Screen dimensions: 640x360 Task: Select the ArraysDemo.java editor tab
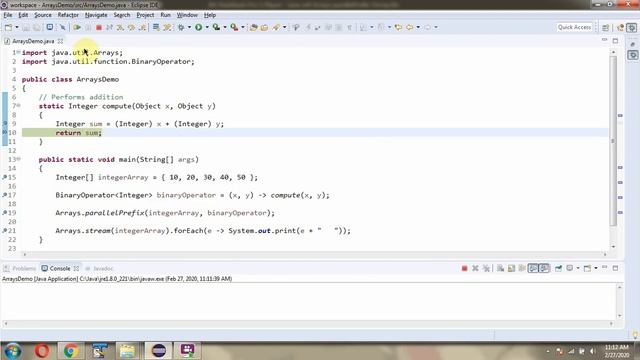point(33,41)
